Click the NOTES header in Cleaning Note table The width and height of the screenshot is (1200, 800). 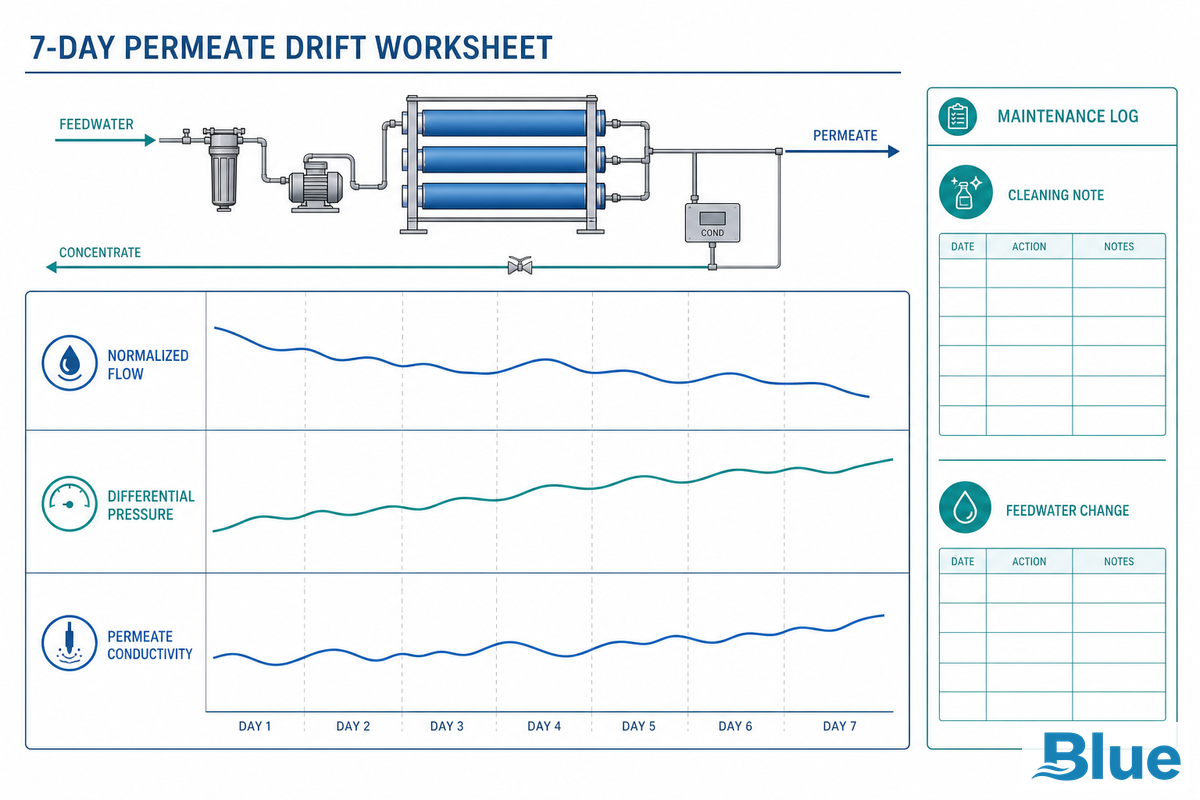click(1119, 246)
